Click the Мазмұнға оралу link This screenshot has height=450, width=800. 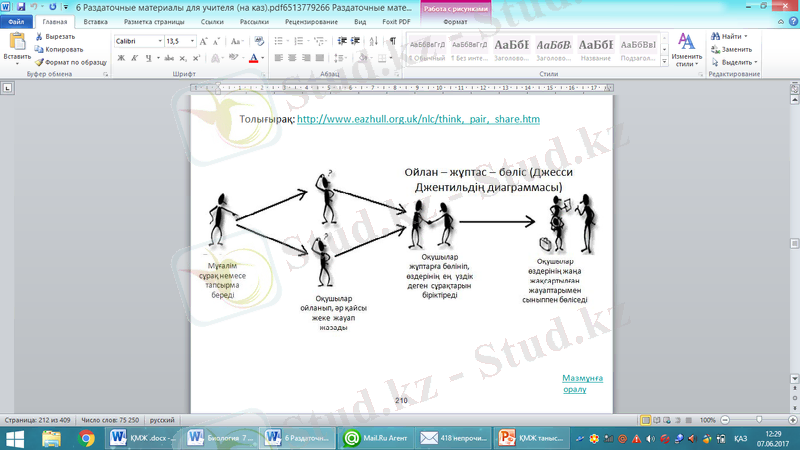(x=582, y=383)
